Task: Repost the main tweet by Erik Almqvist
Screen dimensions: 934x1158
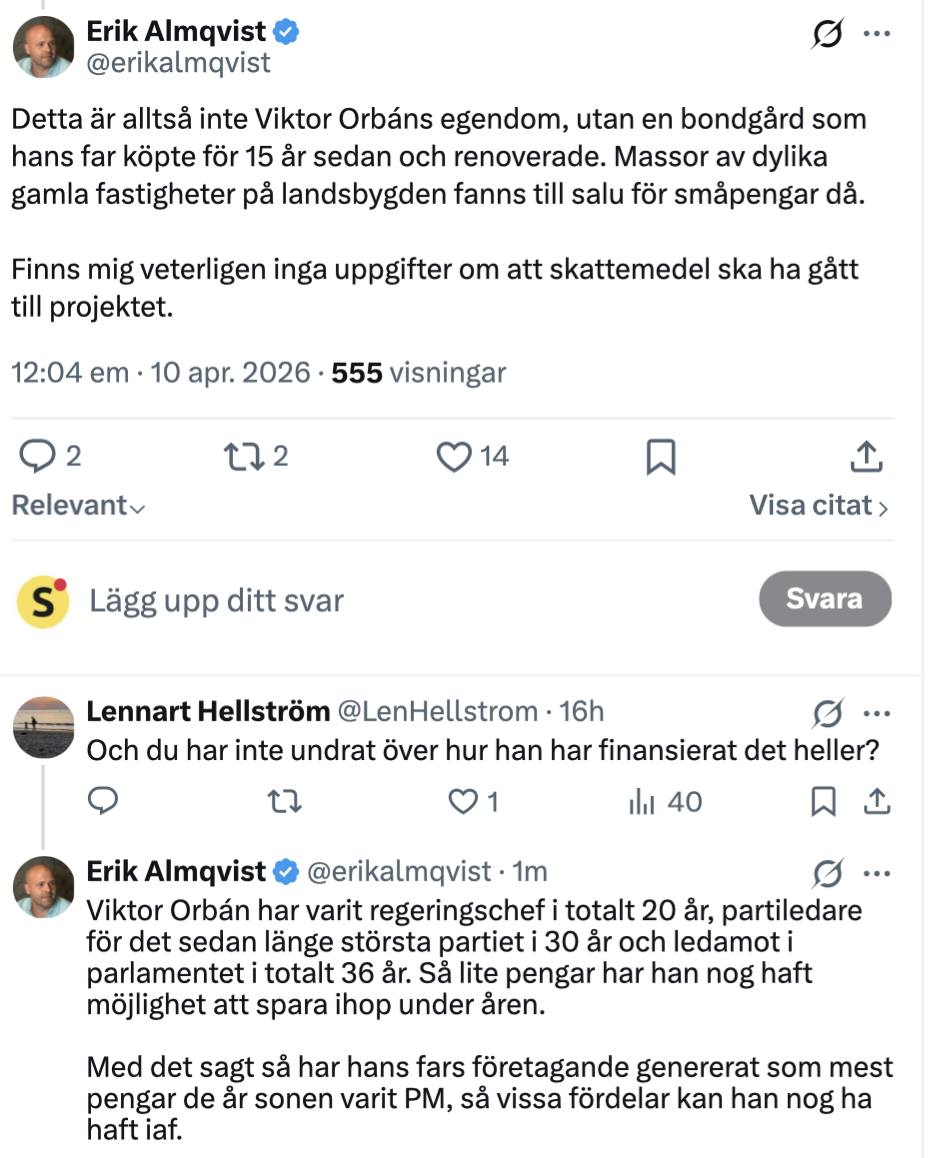Action: pyautogui.click(x=243, y=457)
